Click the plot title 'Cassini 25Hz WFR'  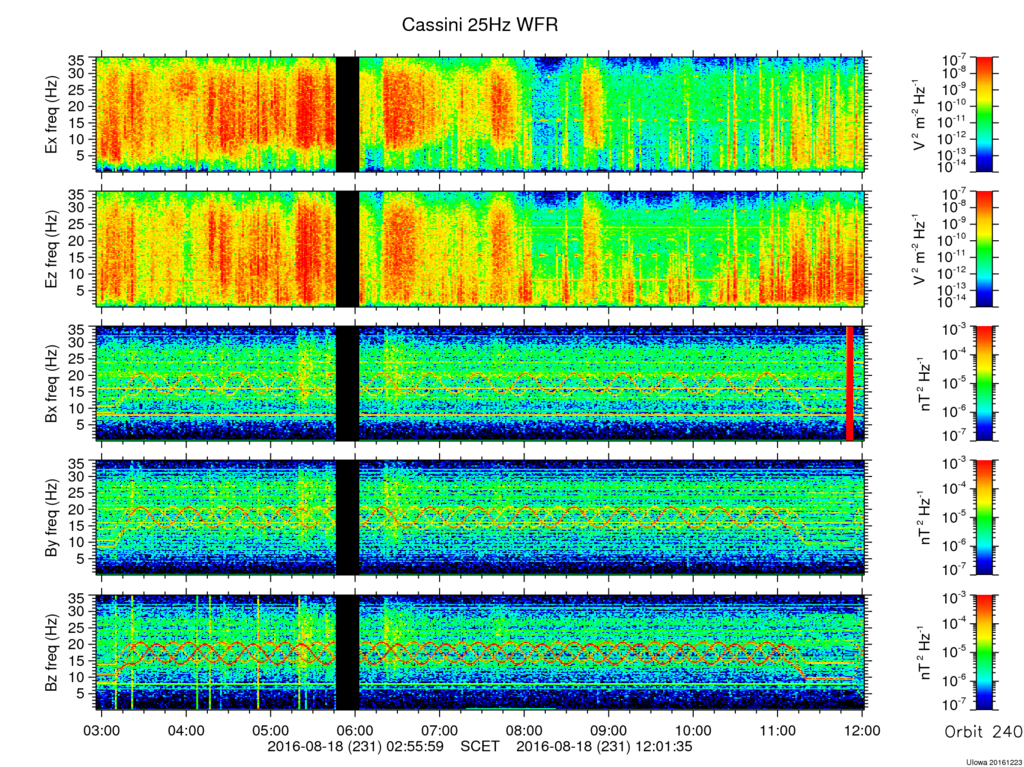pyautogui.click(x=480, y=25)
